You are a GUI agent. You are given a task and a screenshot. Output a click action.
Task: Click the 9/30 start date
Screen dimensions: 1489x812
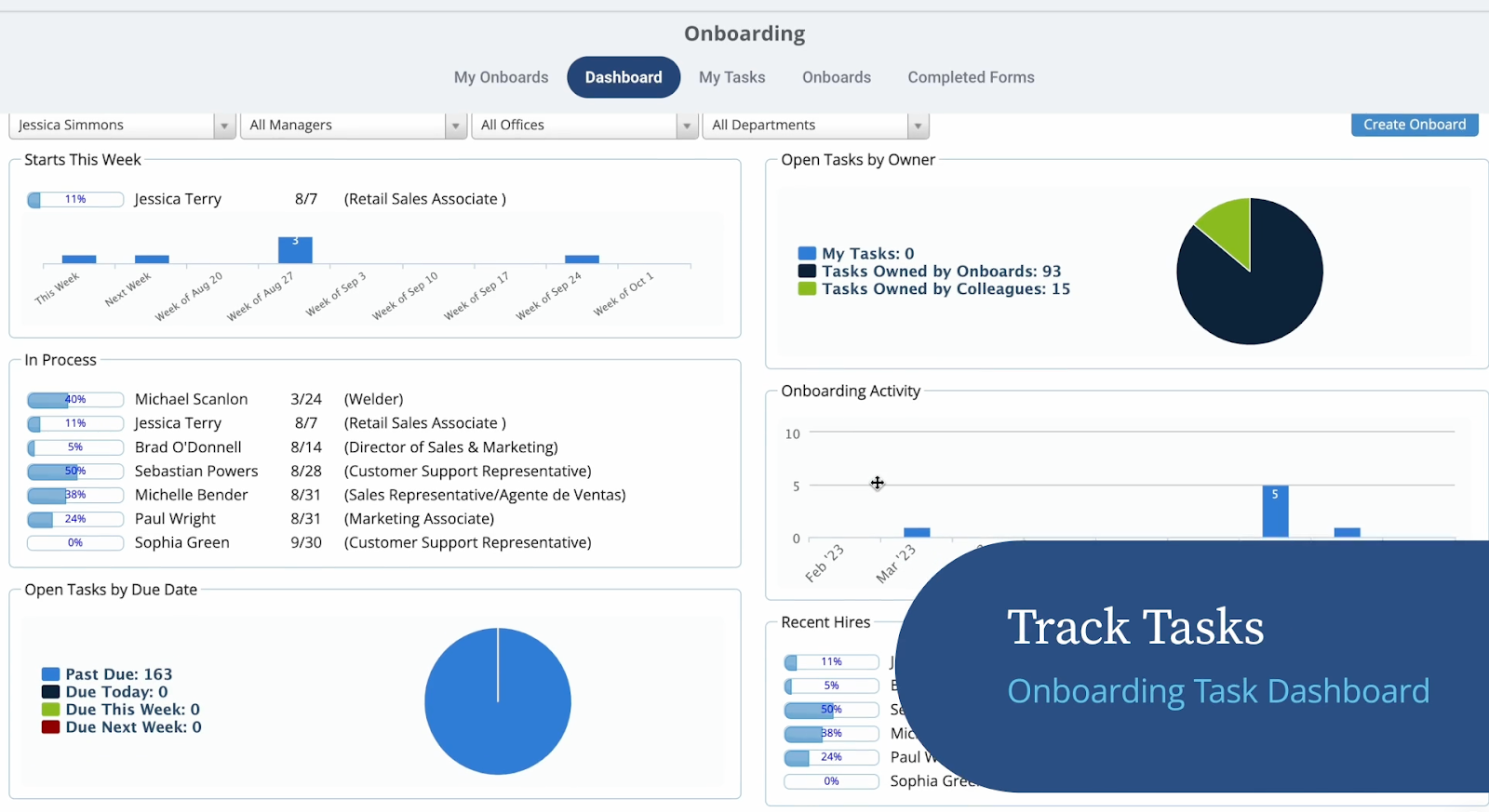(306, 542)
